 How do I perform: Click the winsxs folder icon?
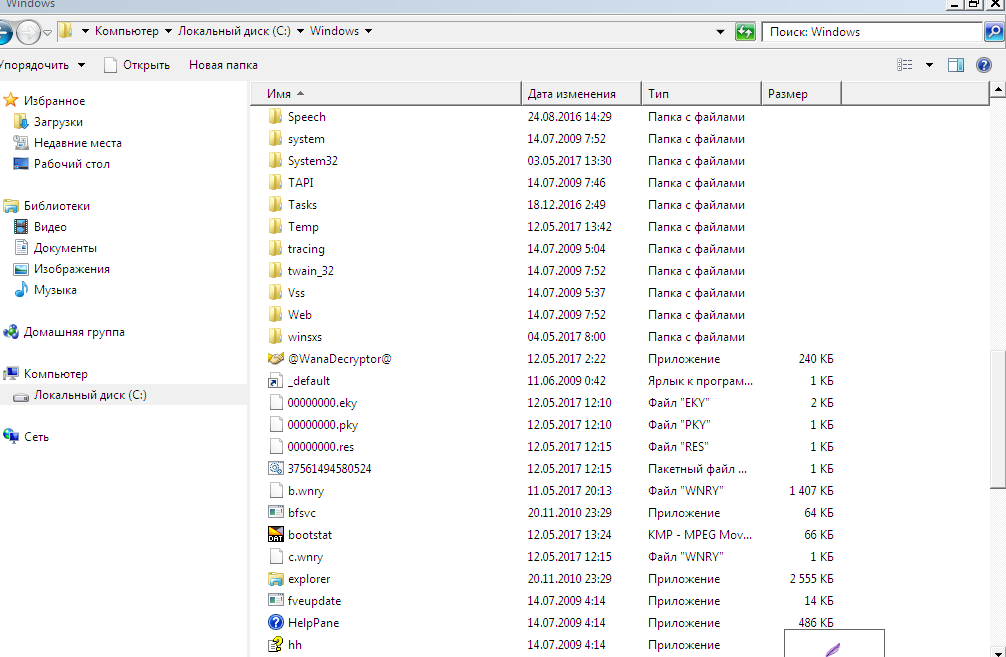275,336
